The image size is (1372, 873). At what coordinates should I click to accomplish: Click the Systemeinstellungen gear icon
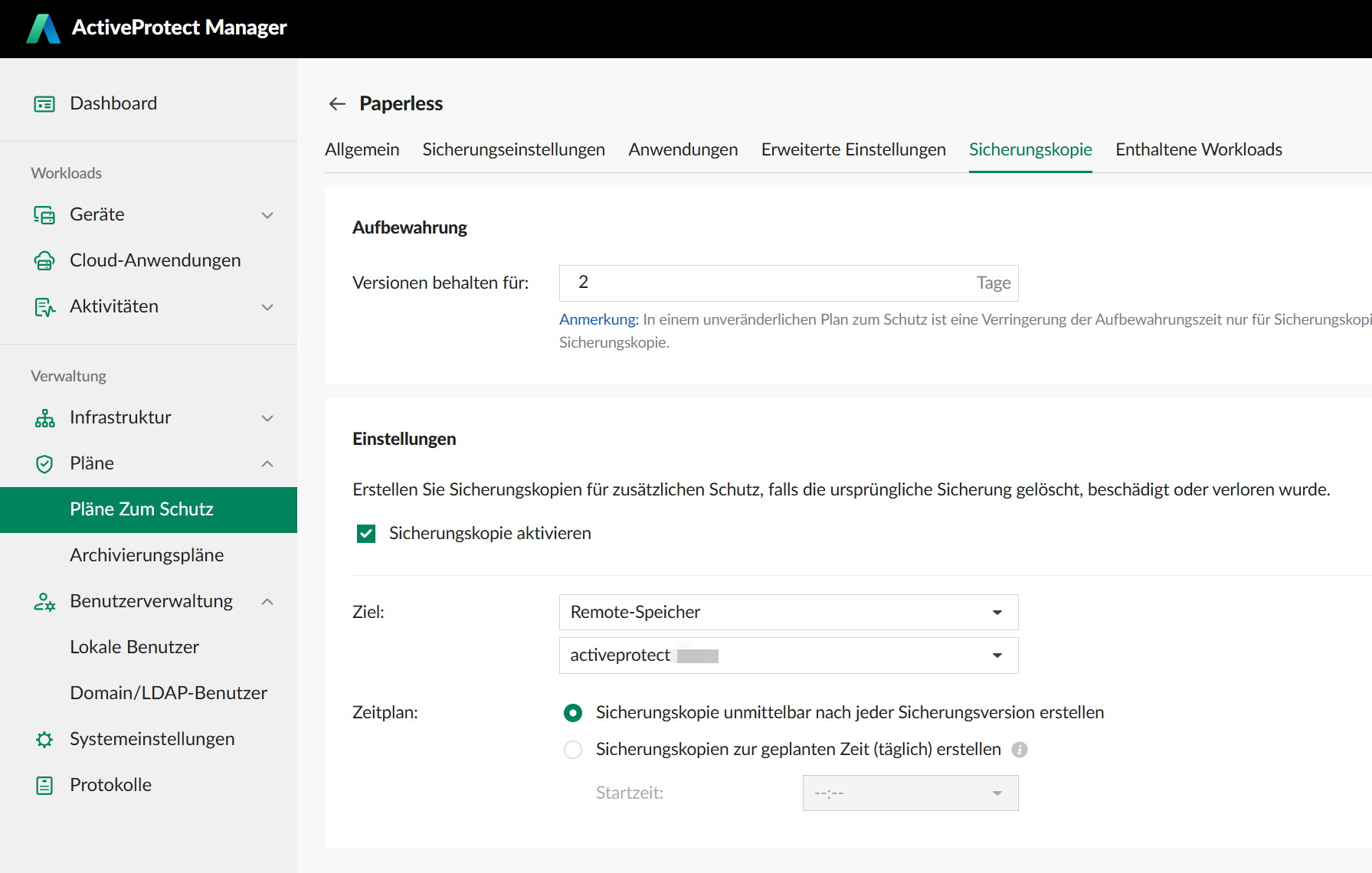44,740
